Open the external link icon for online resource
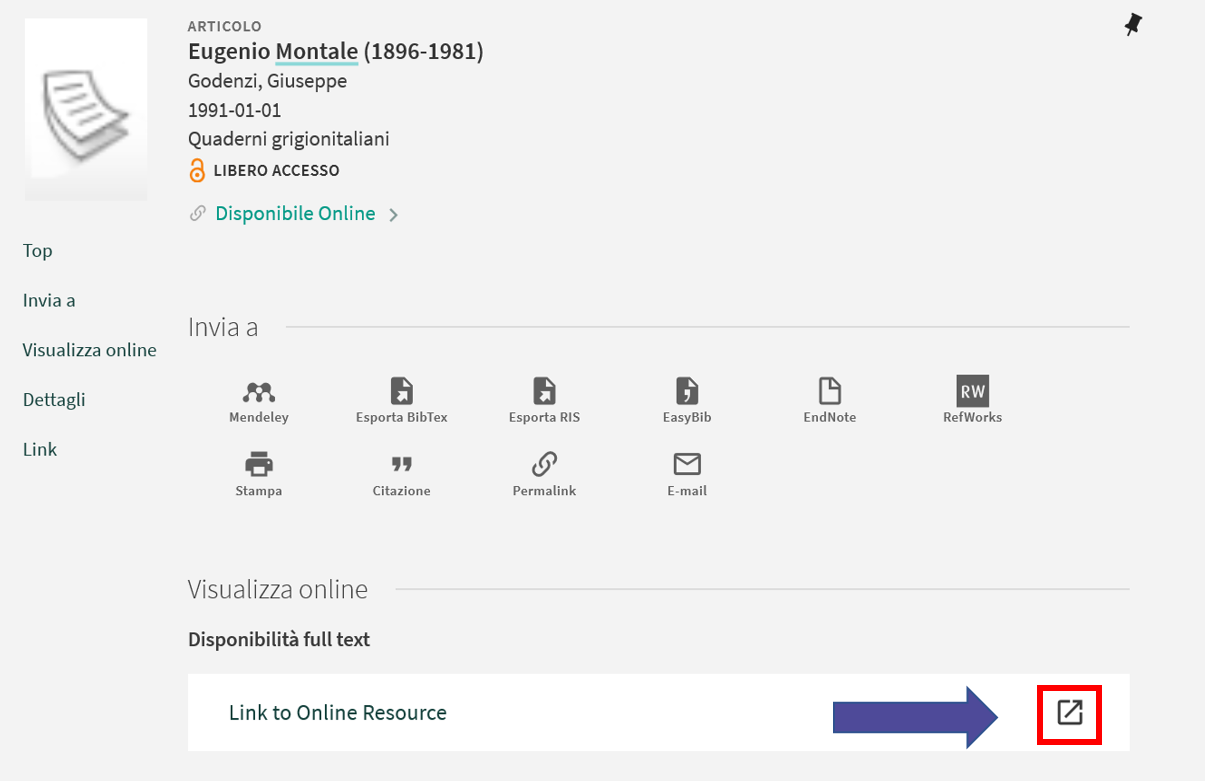Screen dimensions: 1205x781 click(x=1069, y=713)
